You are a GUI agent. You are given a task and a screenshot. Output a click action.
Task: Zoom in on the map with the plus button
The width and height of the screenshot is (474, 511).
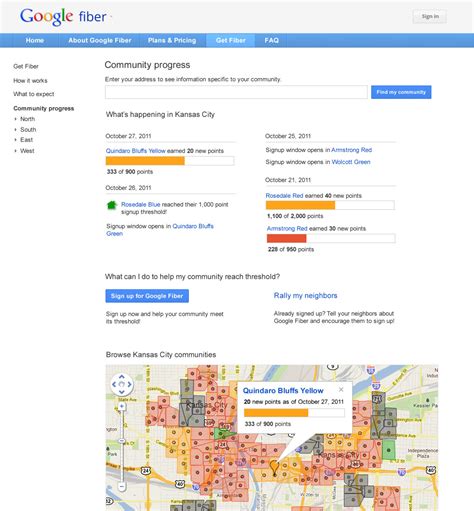pyautogui.click(x=122, y=406)
